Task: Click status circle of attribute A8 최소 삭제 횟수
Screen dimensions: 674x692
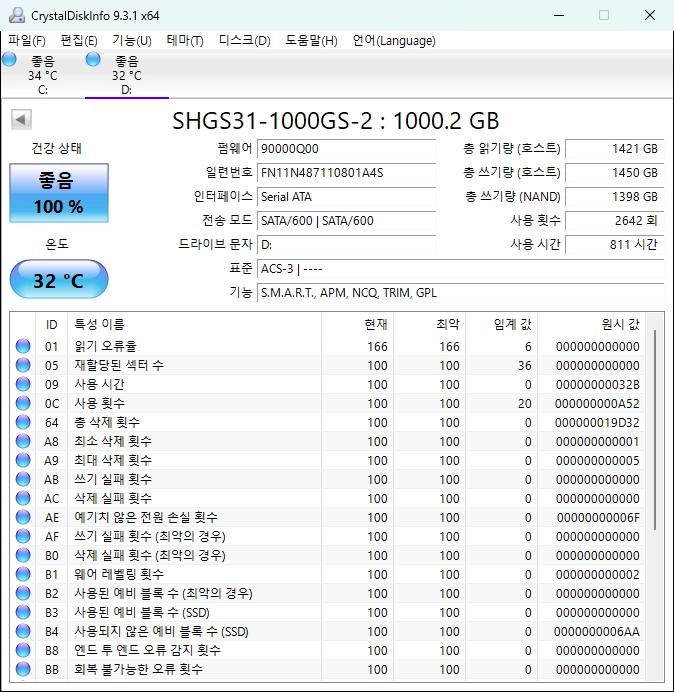Action: (x=23, y=441)
